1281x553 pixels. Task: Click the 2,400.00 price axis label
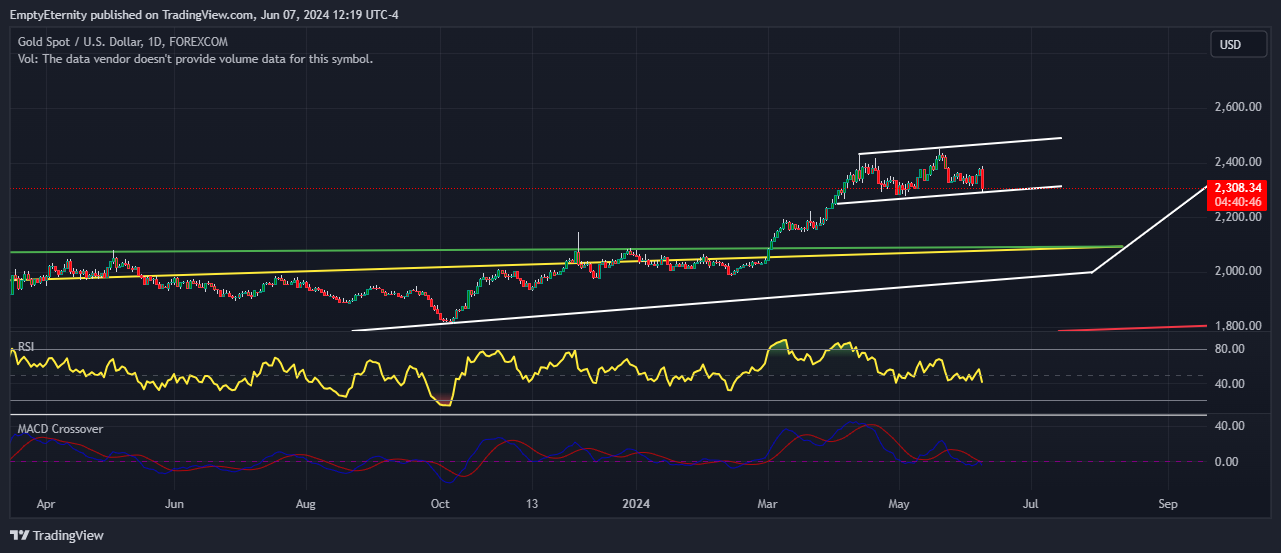click(x=1237, y=162)
